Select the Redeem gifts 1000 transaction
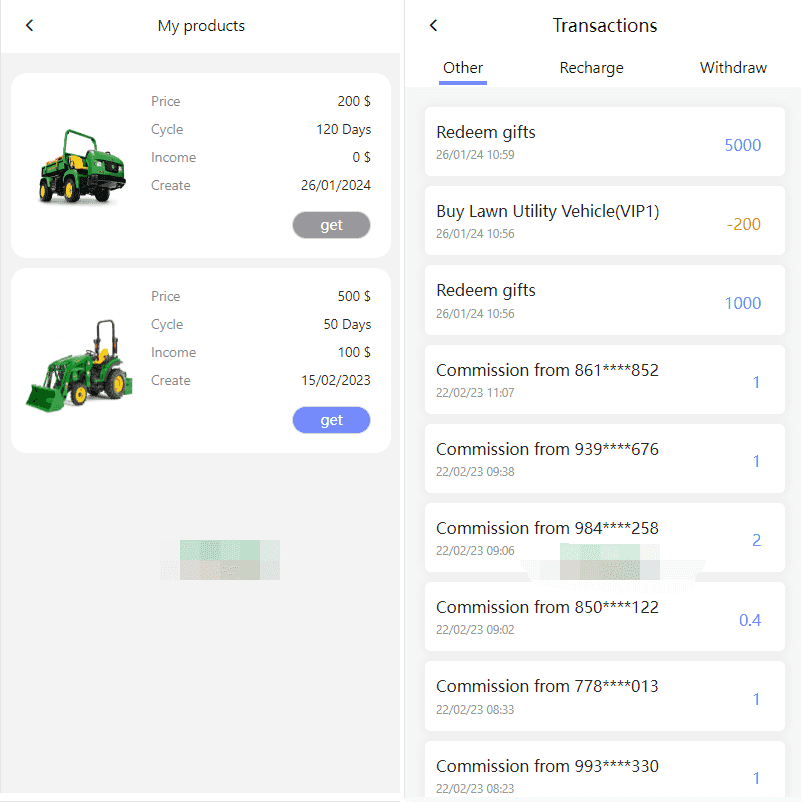This screenshot has height=802, width=810. (x=604, y=301)
